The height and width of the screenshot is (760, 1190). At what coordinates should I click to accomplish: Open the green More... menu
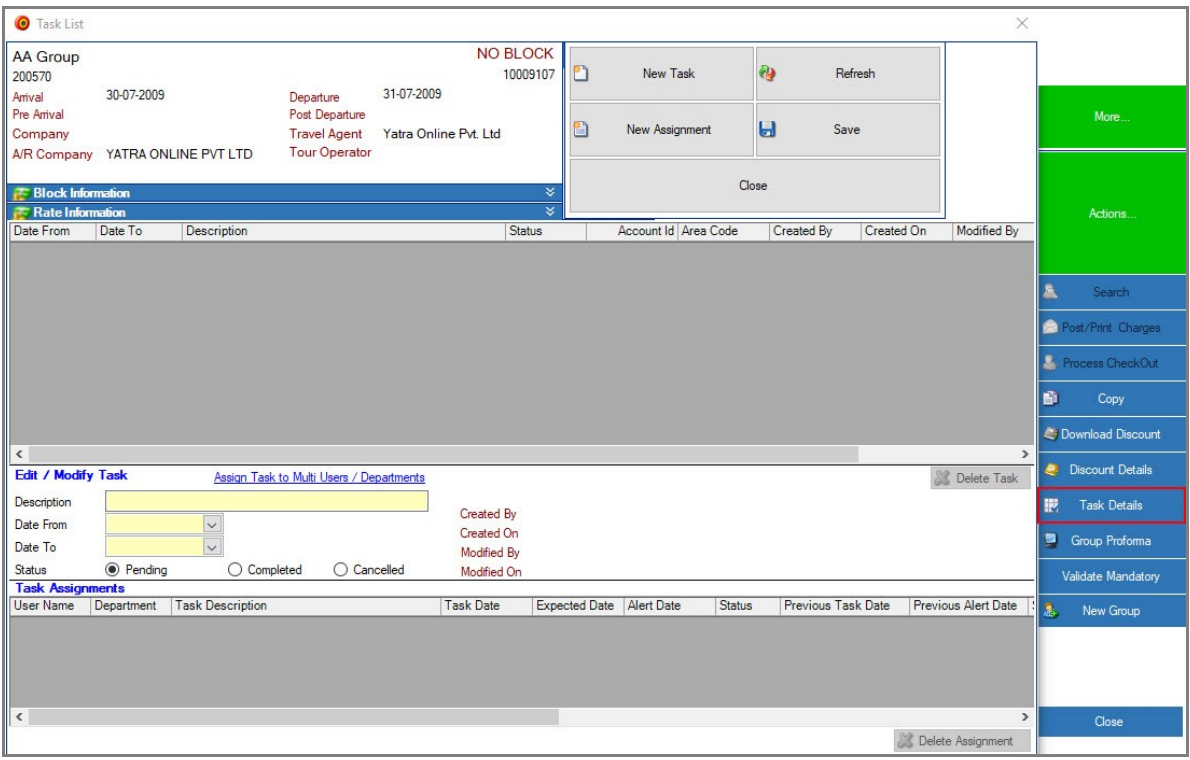1110,117
